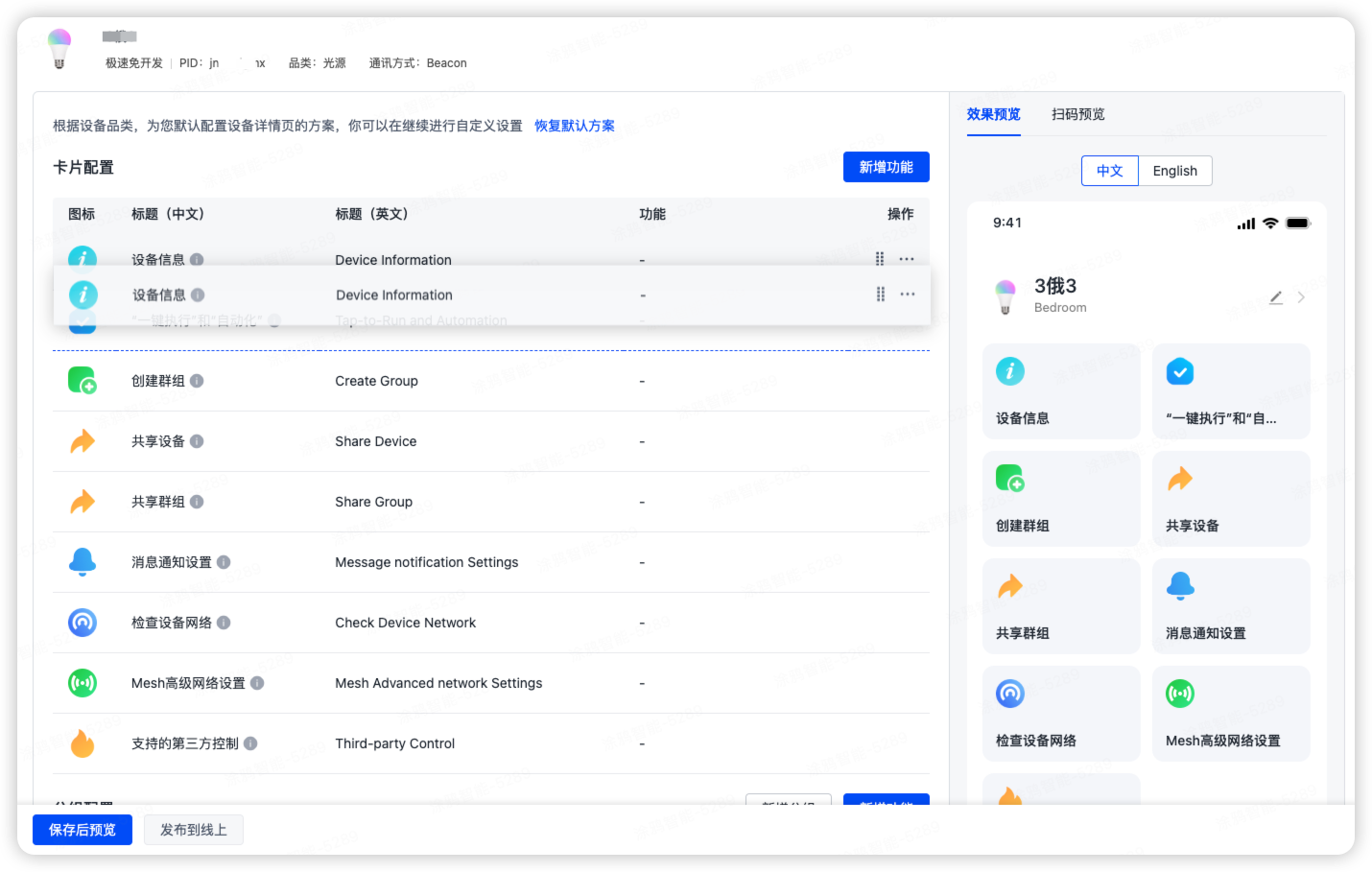This screenshot has width=1372, height=872.
Task: Click info tooltip icon beside 创建群组
Action: tap(197, 381)
